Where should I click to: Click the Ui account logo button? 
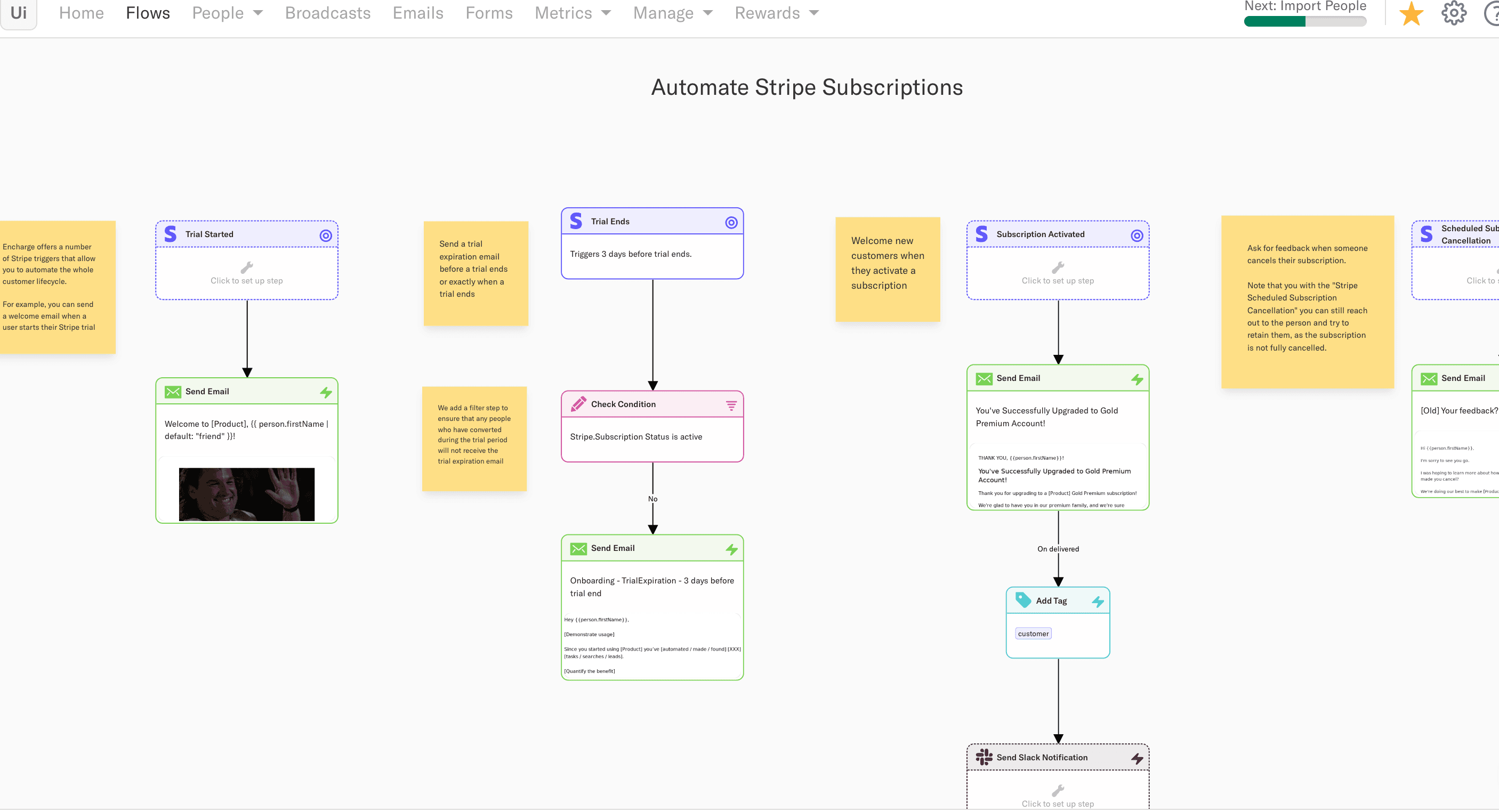click(19, 13)
